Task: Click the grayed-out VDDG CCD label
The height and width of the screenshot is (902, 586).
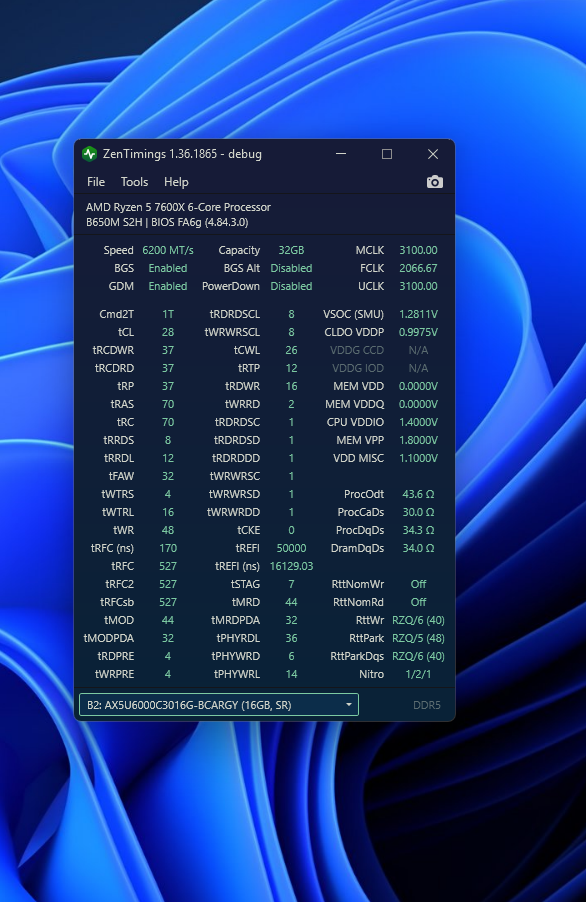Action: (357, 350)
